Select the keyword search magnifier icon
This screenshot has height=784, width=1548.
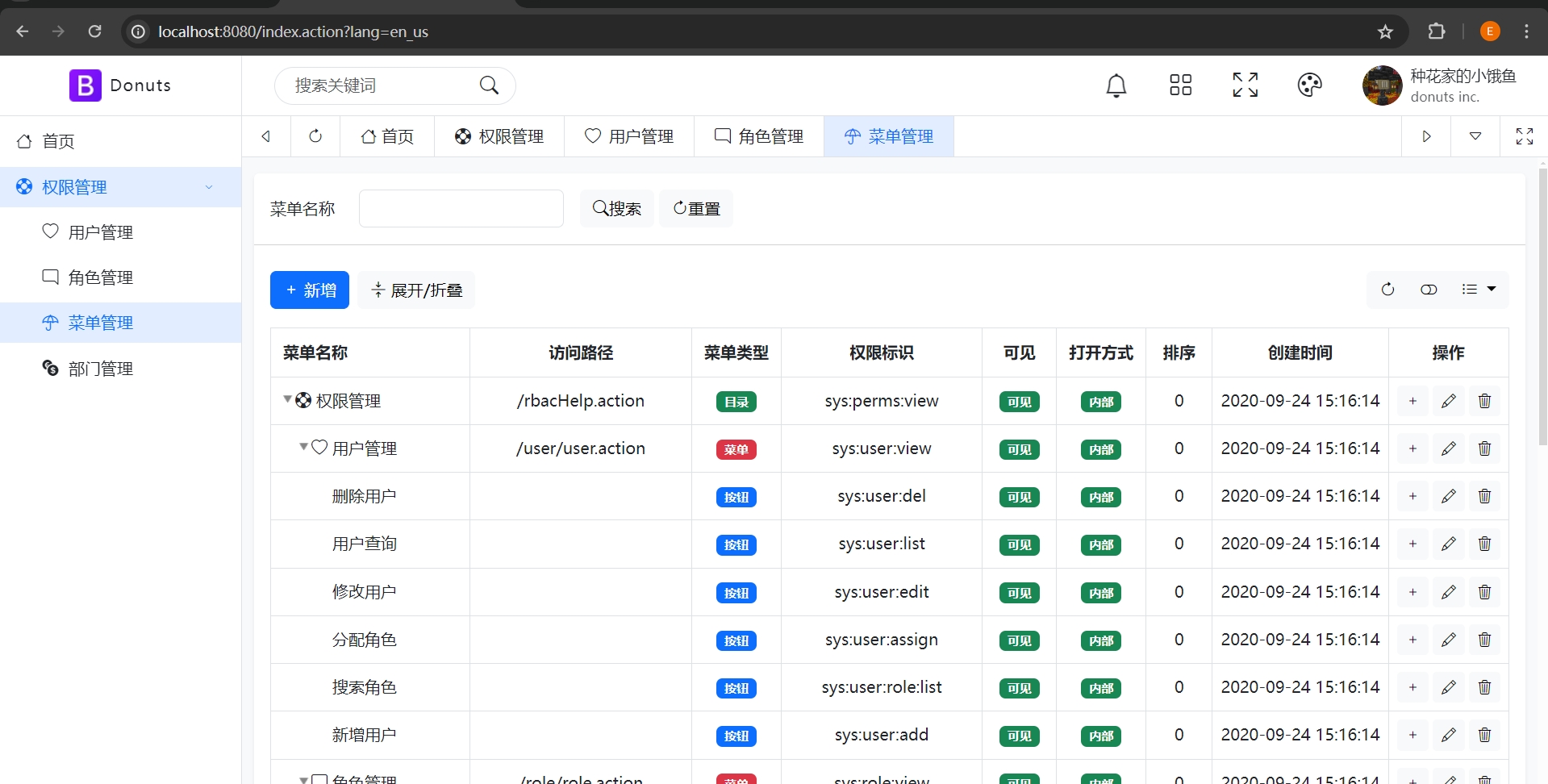[x=489, y=85]
